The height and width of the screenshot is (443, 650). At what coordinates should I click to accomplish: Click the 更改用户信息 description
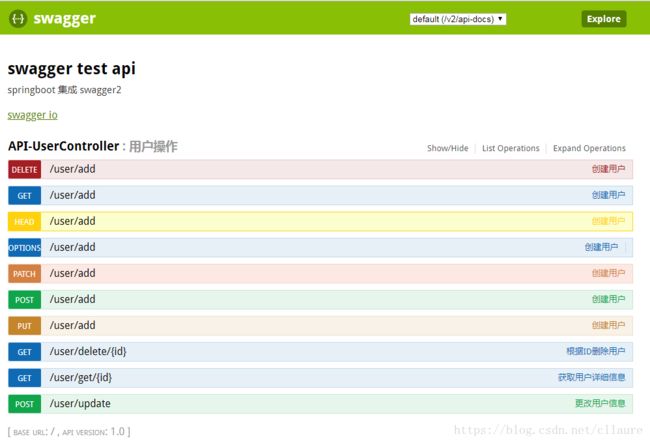coord(600,403)
